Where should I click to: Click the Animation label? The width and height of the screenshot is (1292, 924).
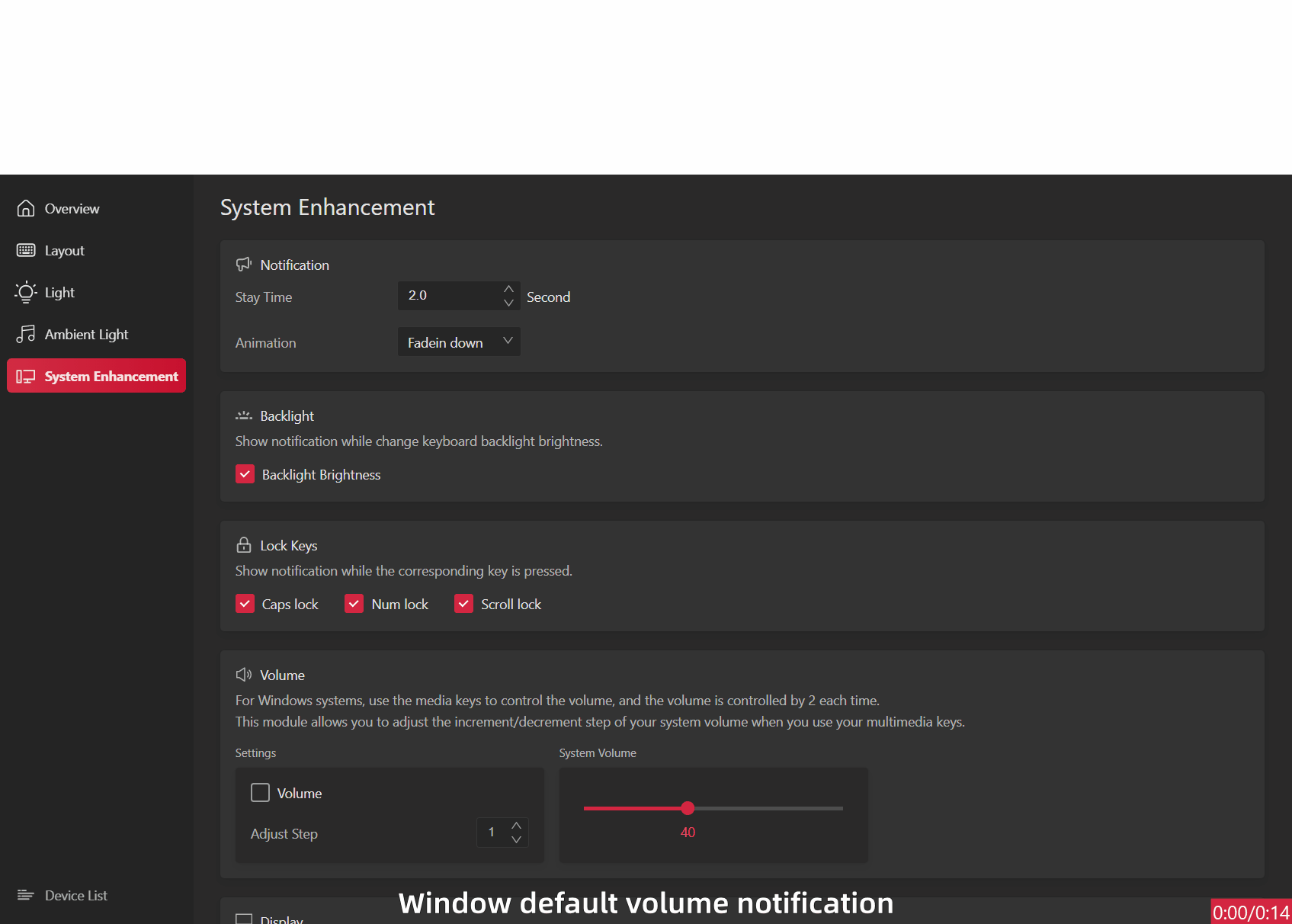pos(265,343)
